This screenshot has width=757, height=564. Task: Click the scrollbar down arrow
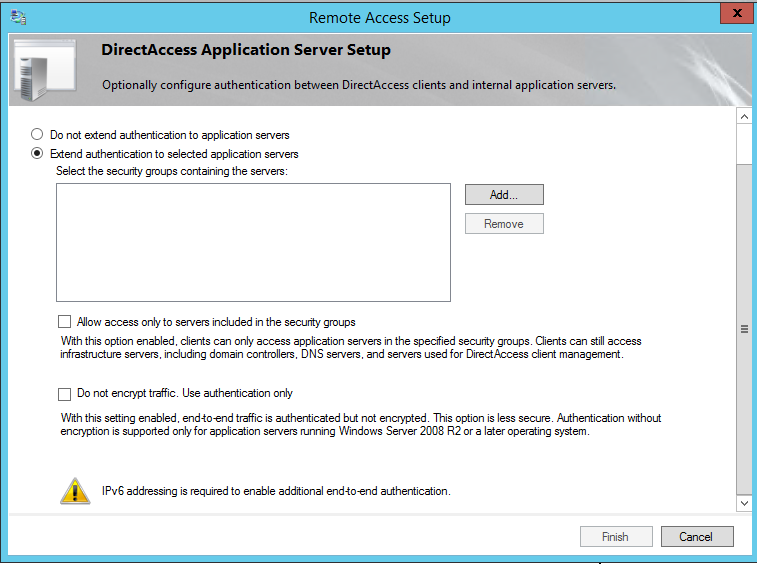click(x=744, y=503)
